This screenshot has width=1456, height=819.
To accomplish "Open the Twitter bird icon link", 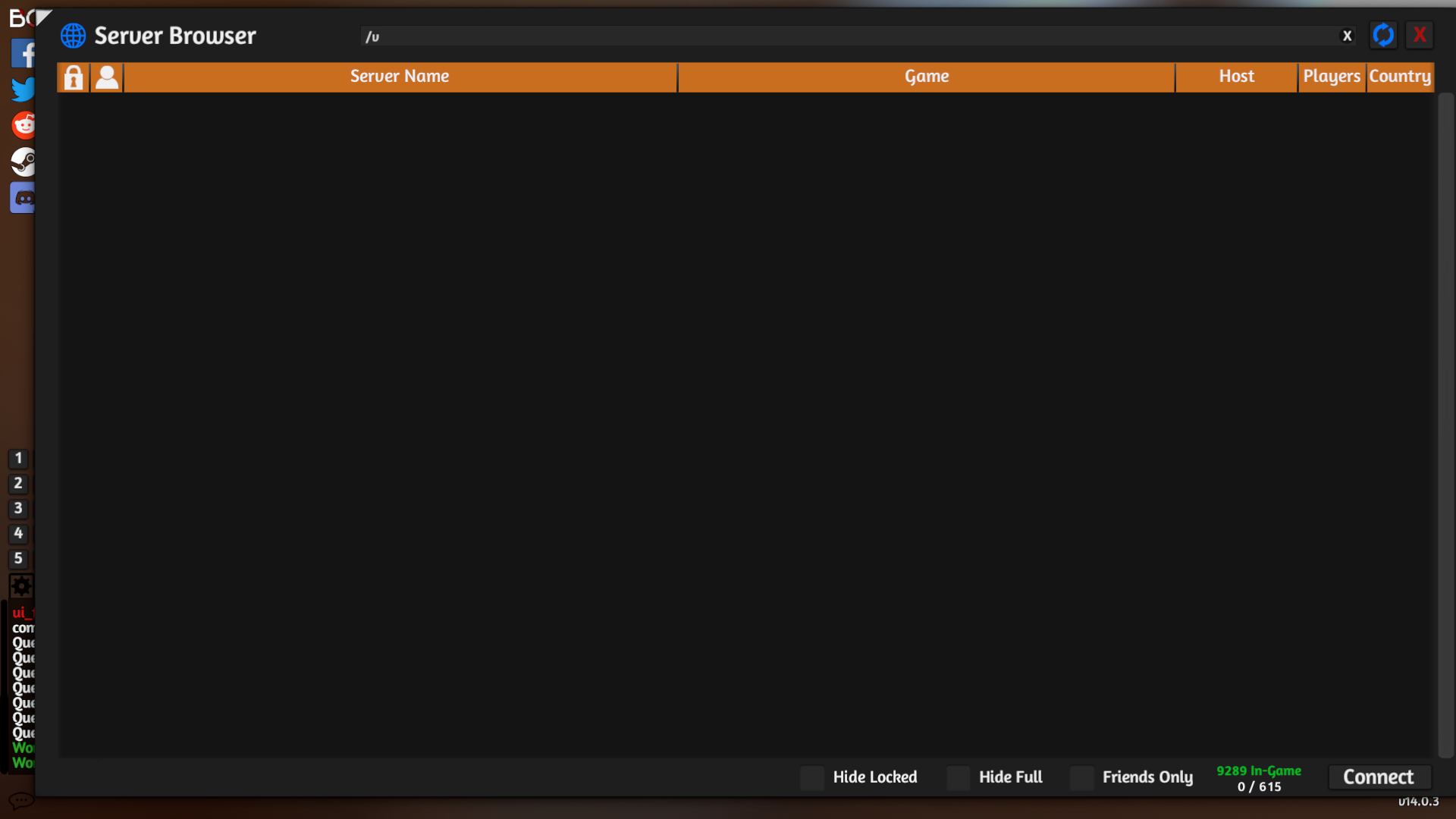I will point(23,89).
